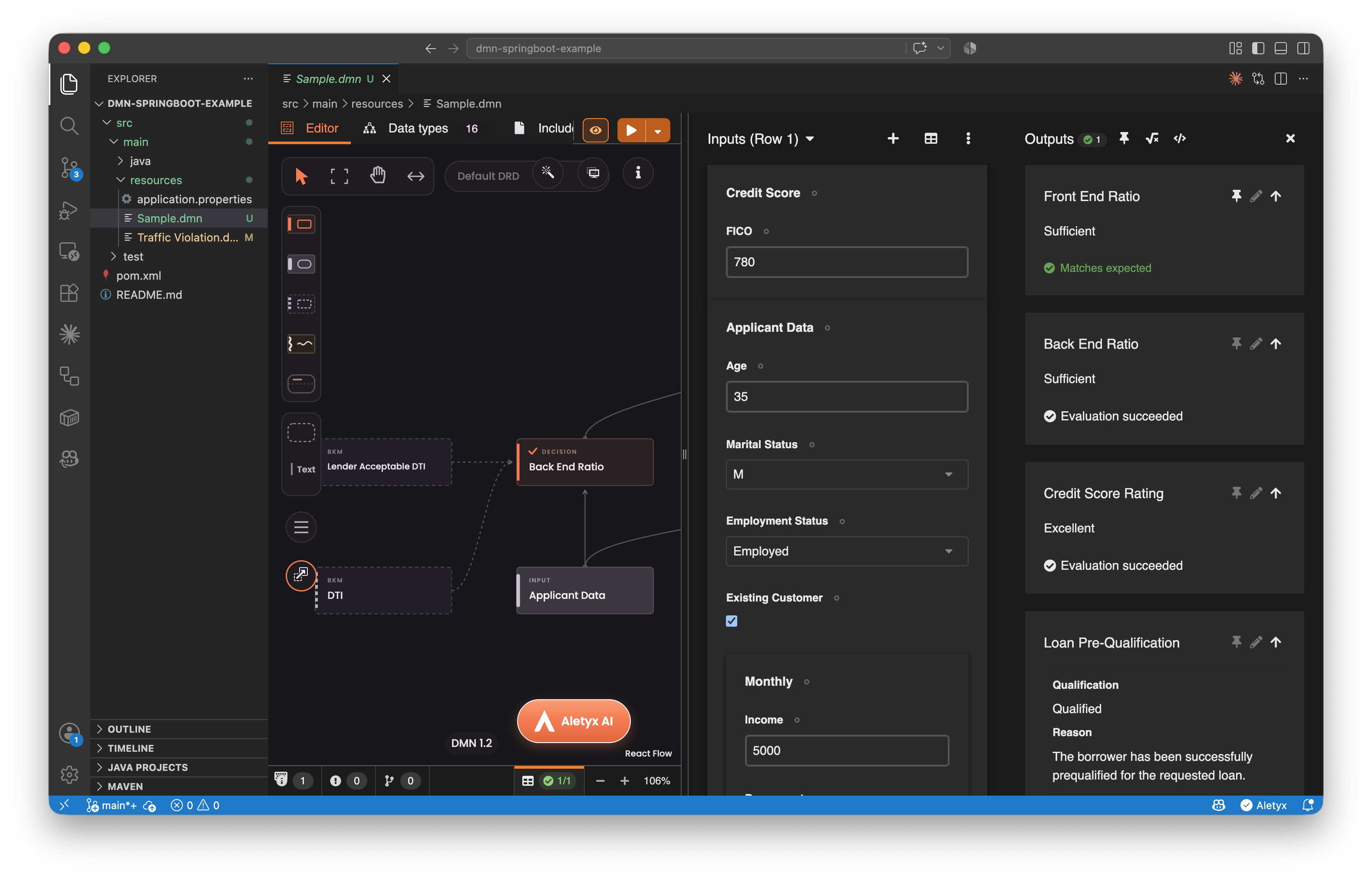Switch to the Editor tab
Image resolution: width=1372 pixels, height=879 pixels.
(x=310, y=129)
